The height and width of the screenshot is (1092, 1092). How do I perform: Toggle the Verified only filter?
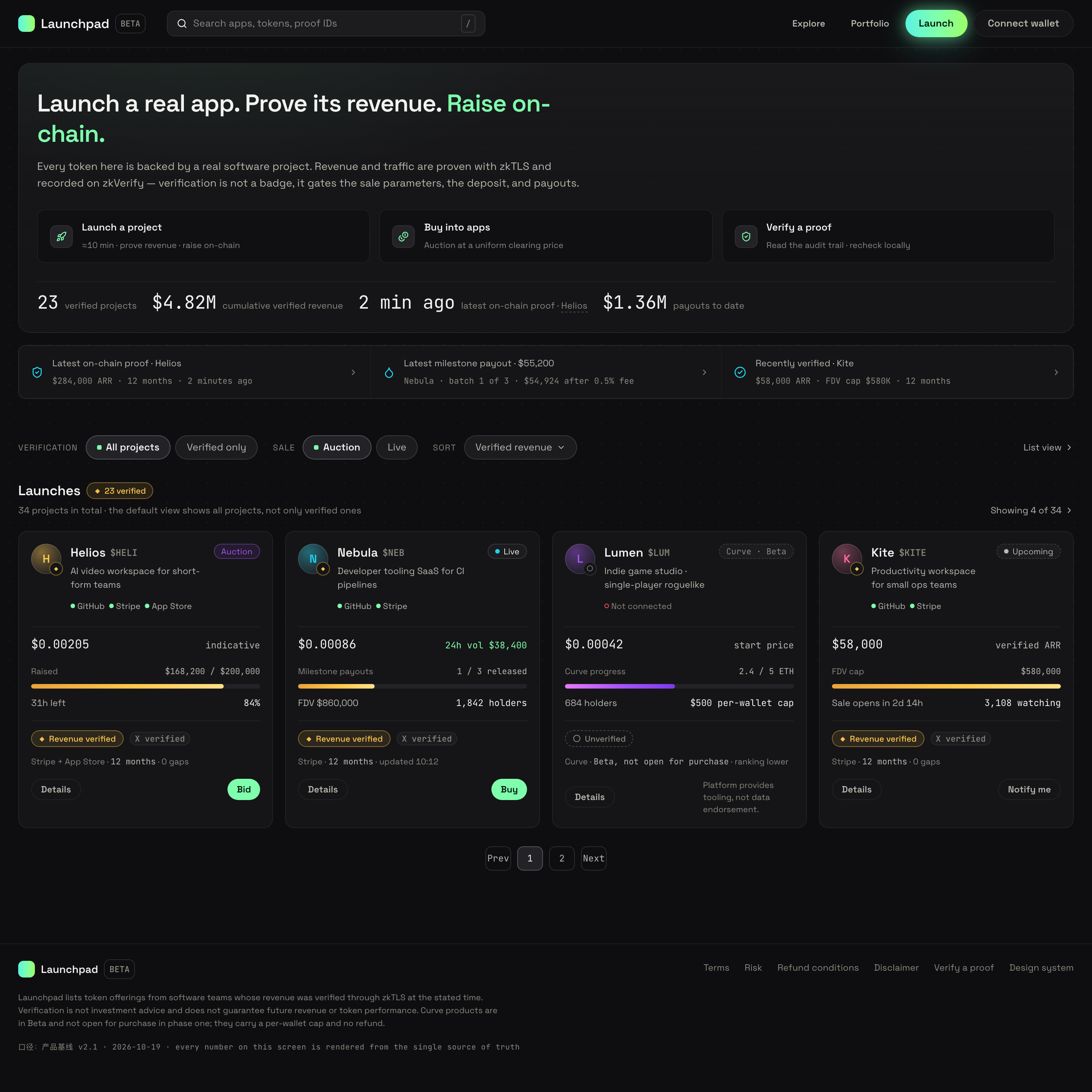click(217, 447)
